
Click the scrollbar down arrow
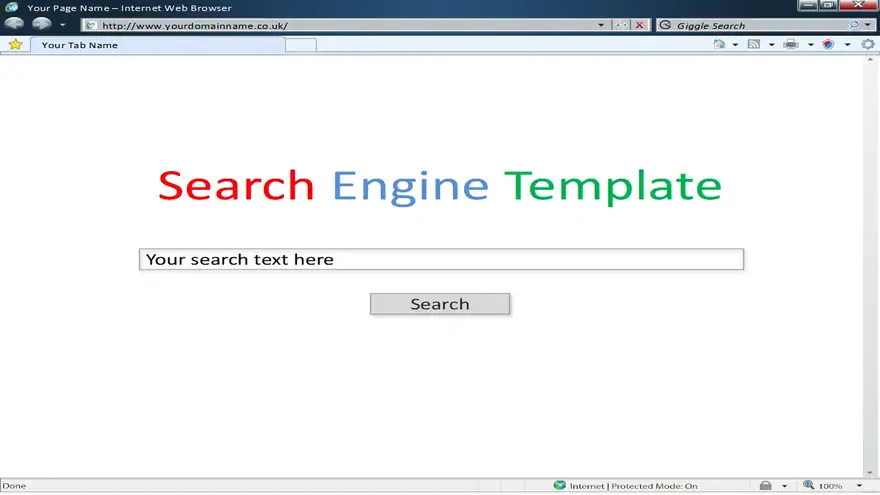(870, 473)
